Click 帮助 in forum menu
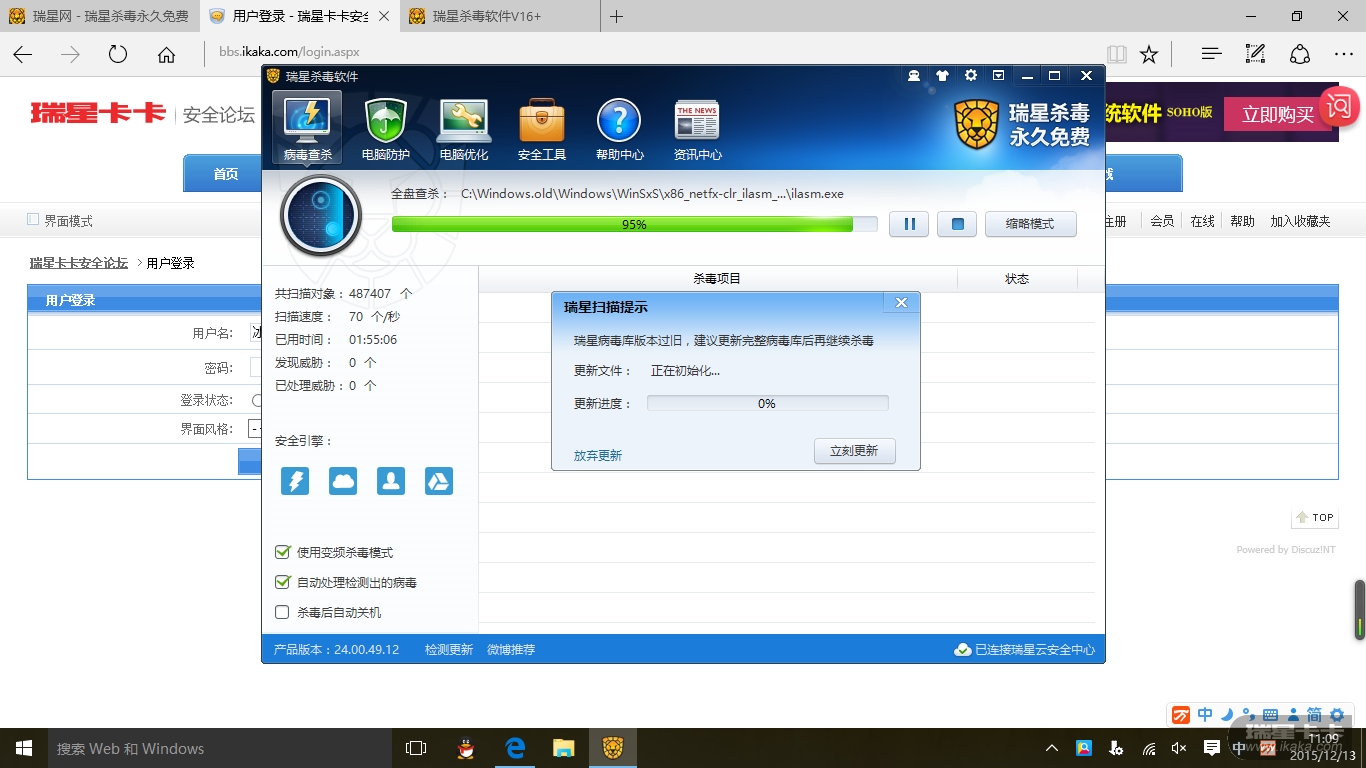 [1242, 221]
